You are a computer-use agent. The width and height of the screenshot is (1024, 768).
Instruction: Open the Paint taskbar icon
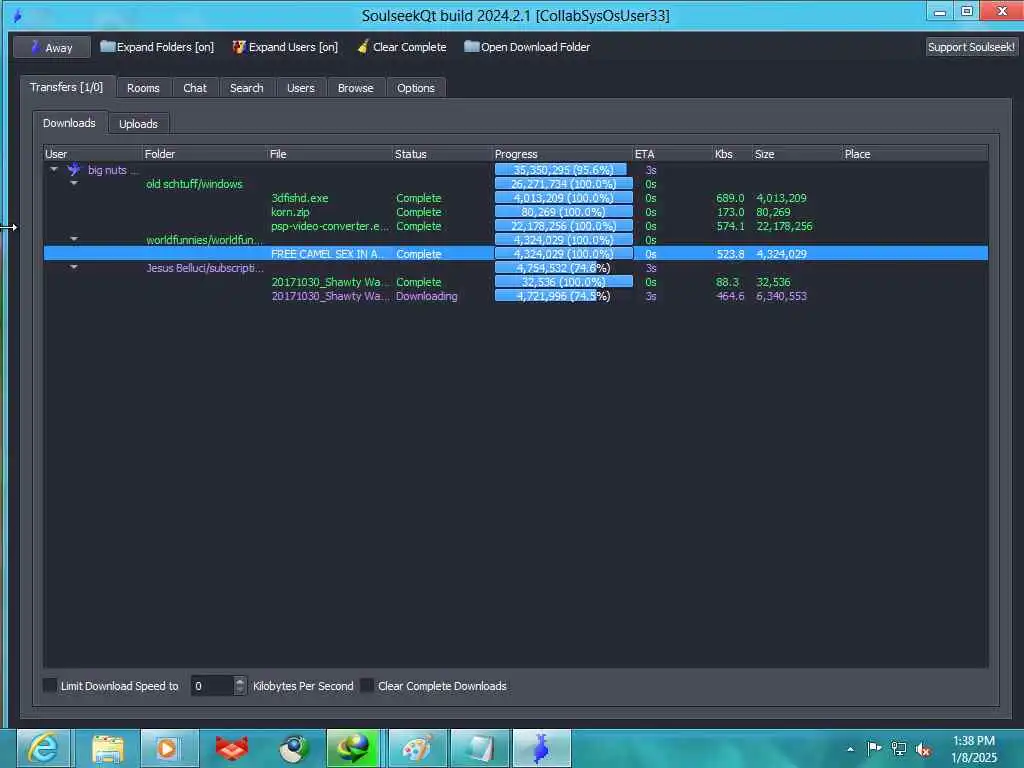coord(417,748)
